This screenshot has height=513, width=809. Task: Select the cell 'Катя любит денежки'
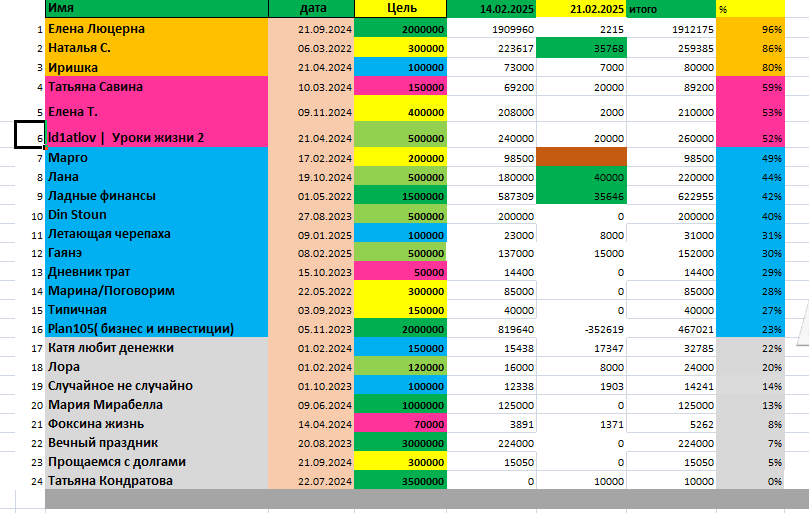click(x=157, y=348)
